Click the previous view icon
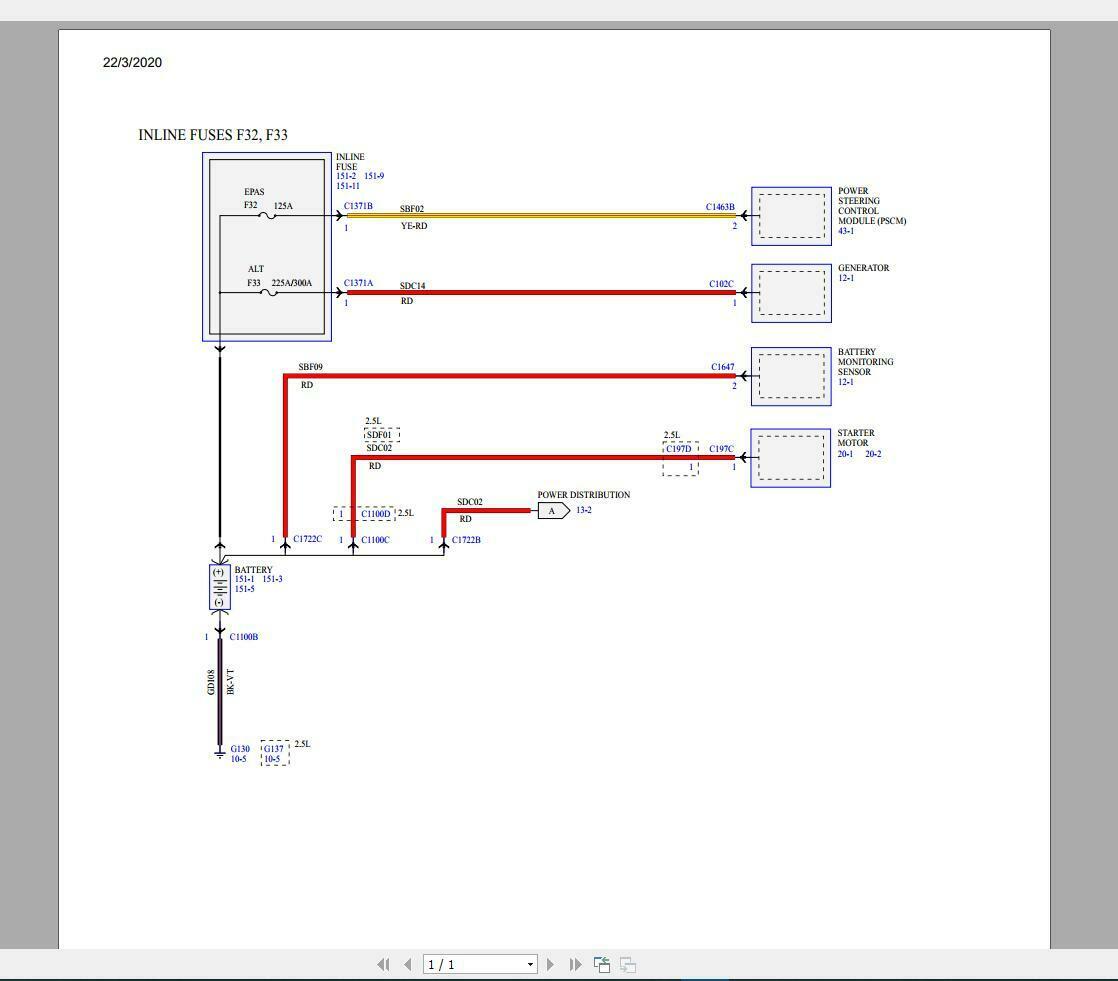 tap(602, 964)
